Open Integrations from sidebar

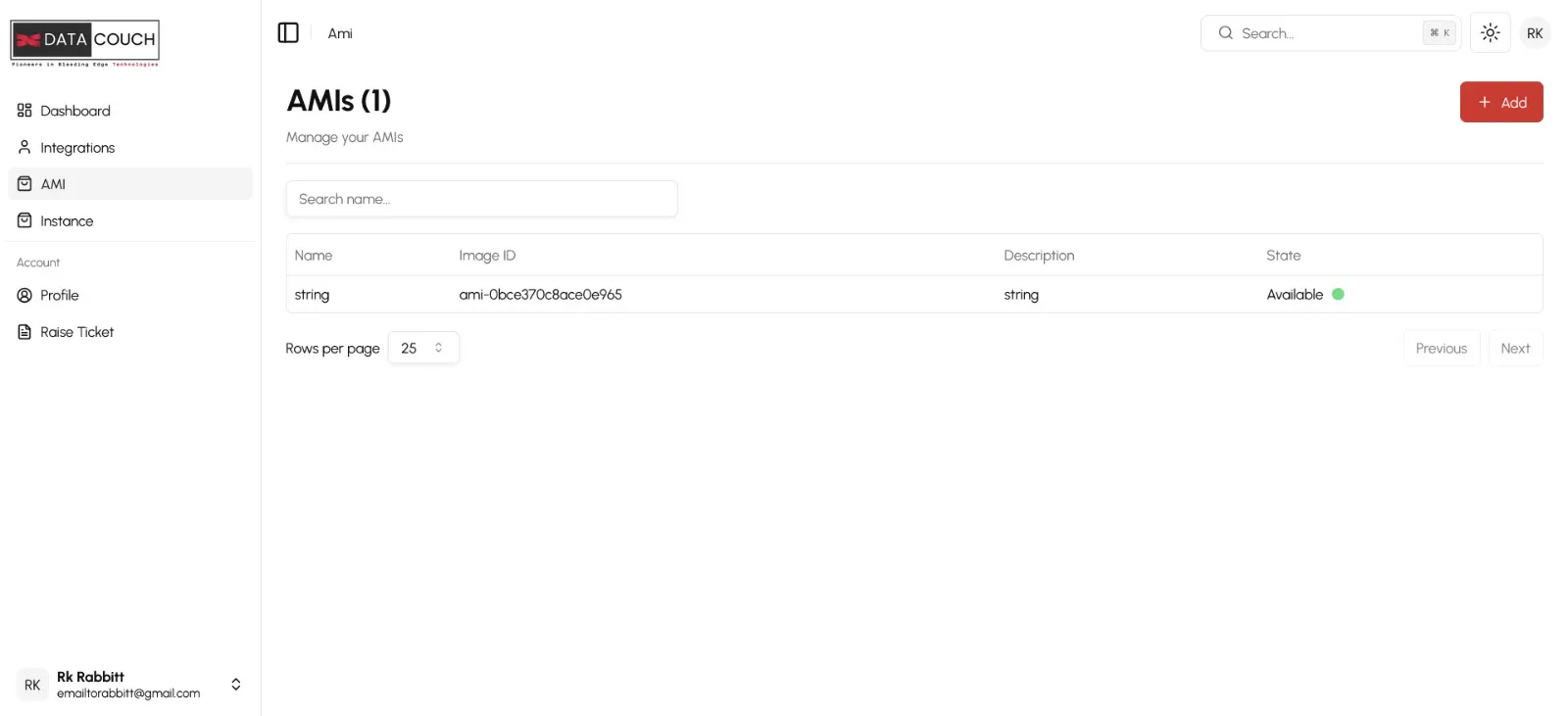130,148
